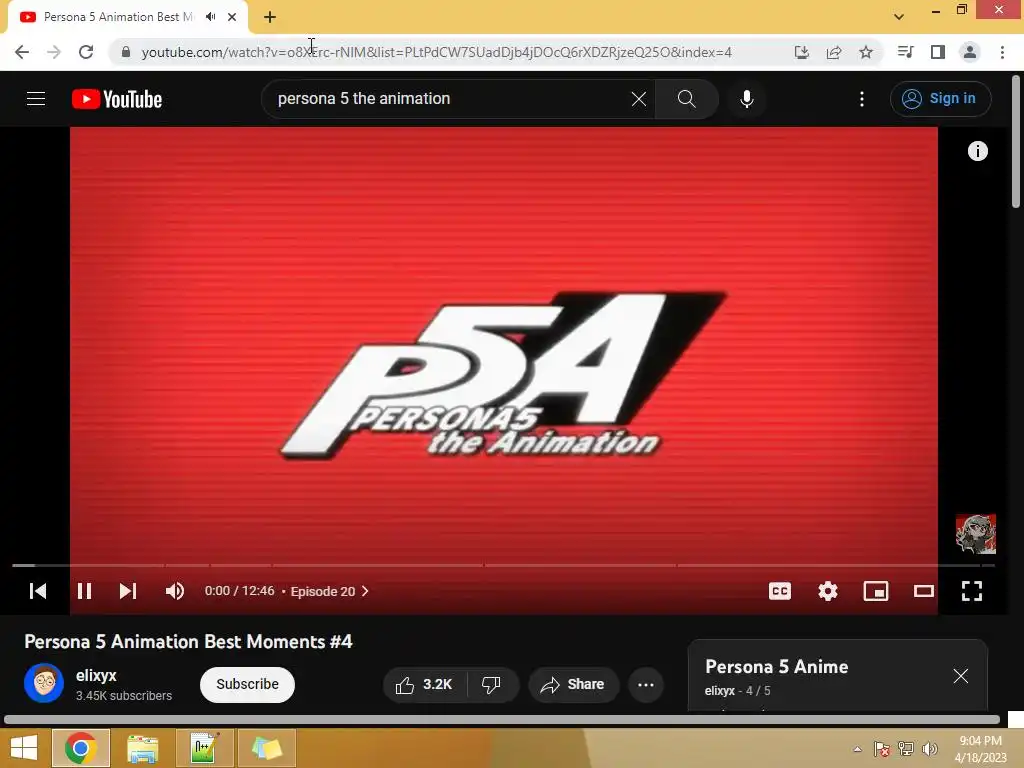Open system volume tray icon

[x=930, y=749]
